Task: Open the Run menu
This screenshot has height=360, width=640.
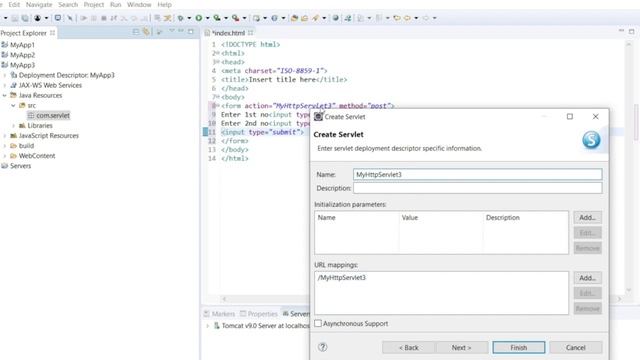Action: [x=116, y=5]
